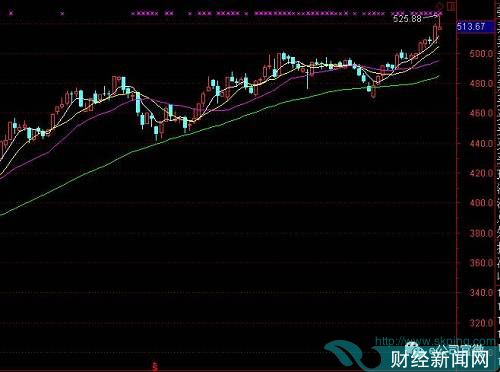Click the 400.0 price axis label
500x372 pixels.
pos(481,203)
